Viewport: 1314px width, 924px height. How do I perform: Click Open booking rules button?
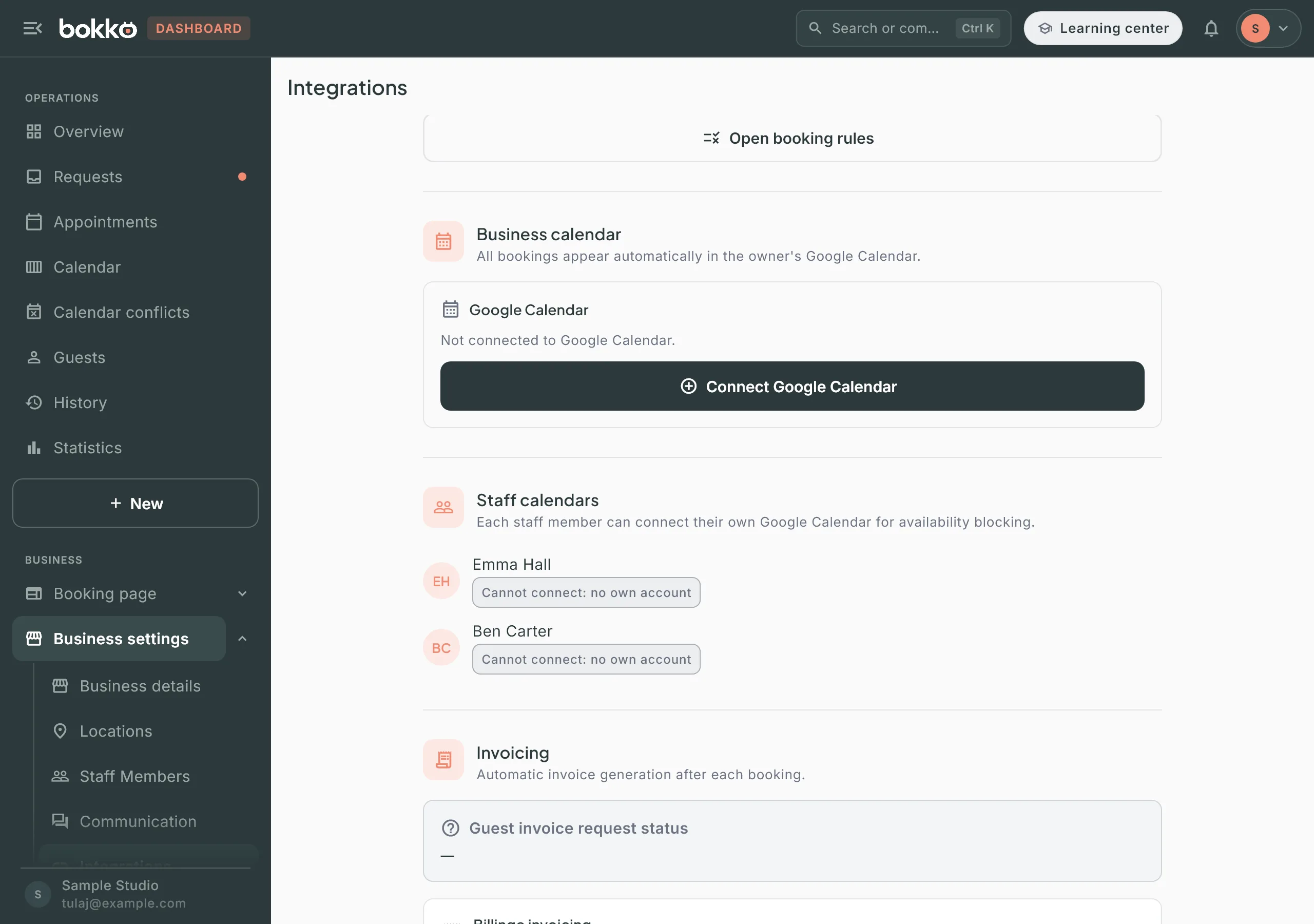pyautogui.click(x=792, y=139)
